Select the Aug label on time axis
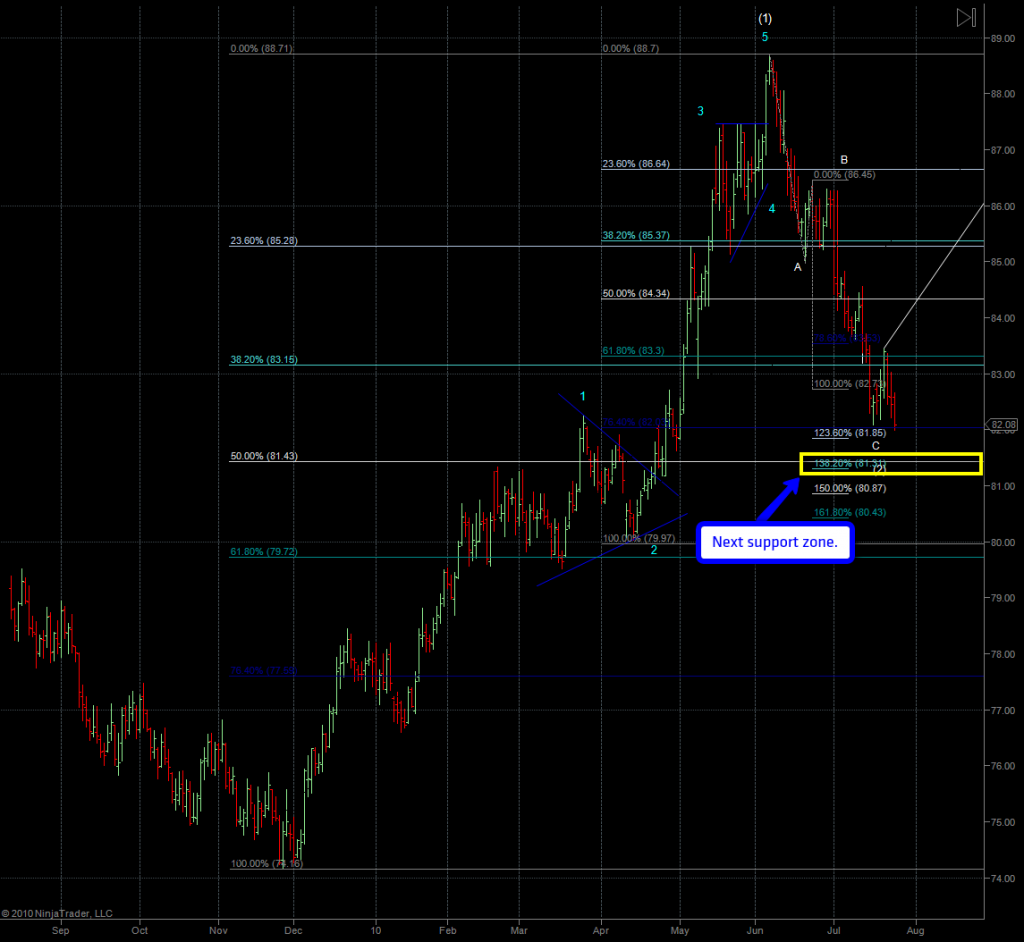 coord(916,931)
